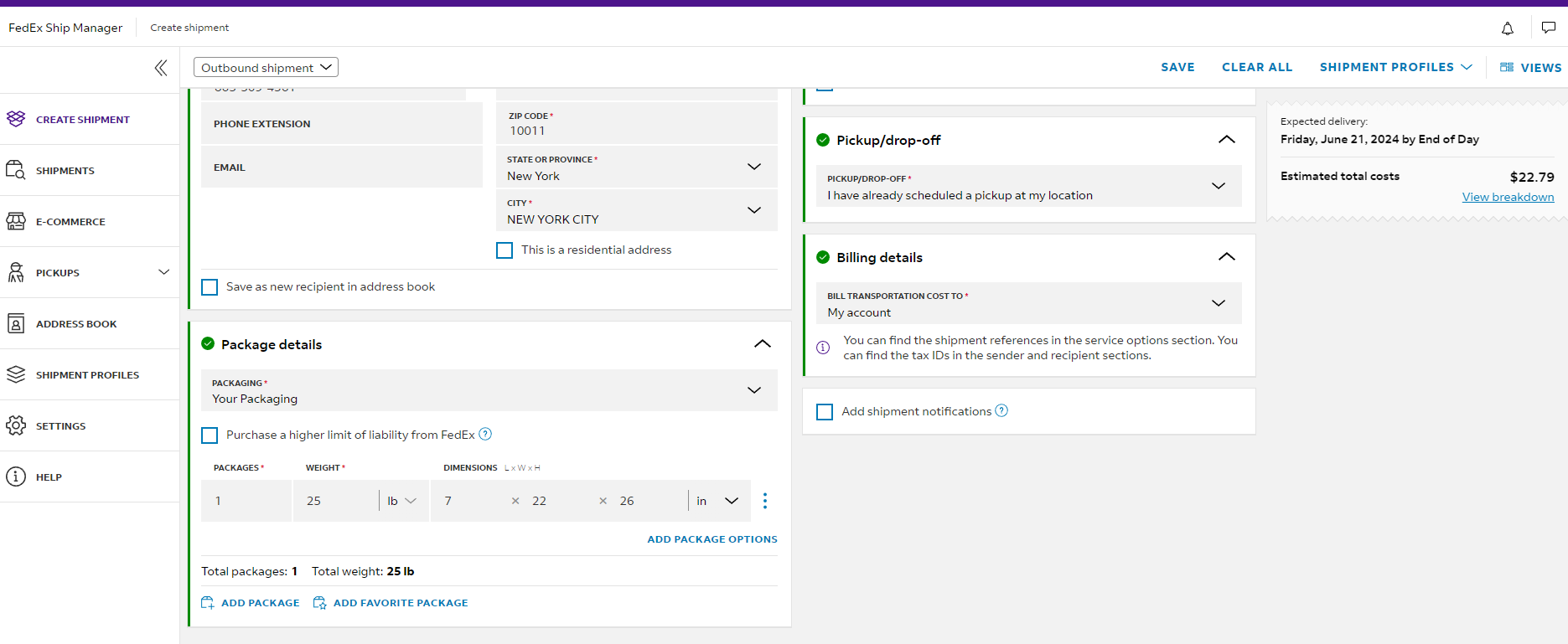
Task: Click the billing info circle icon
Action: pos(823,348)
